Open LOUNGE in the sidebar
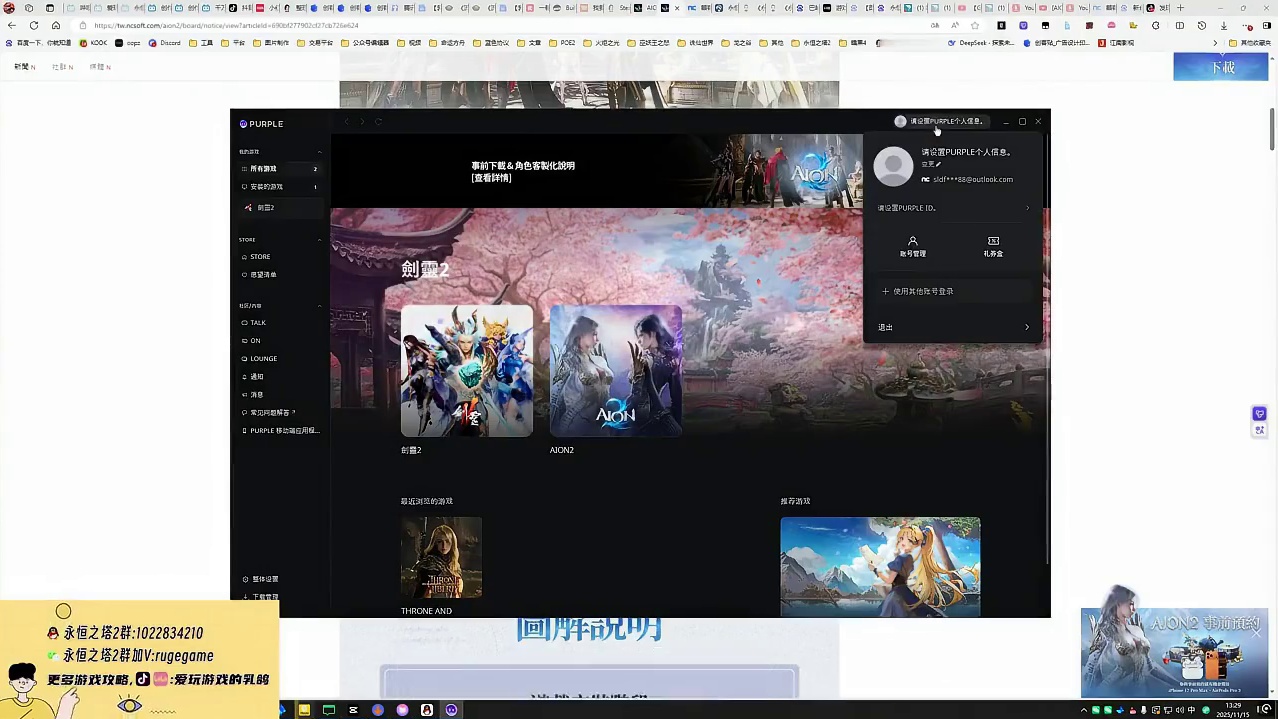The height and width of the screenshot is (719, 1278). pos(263,359)
